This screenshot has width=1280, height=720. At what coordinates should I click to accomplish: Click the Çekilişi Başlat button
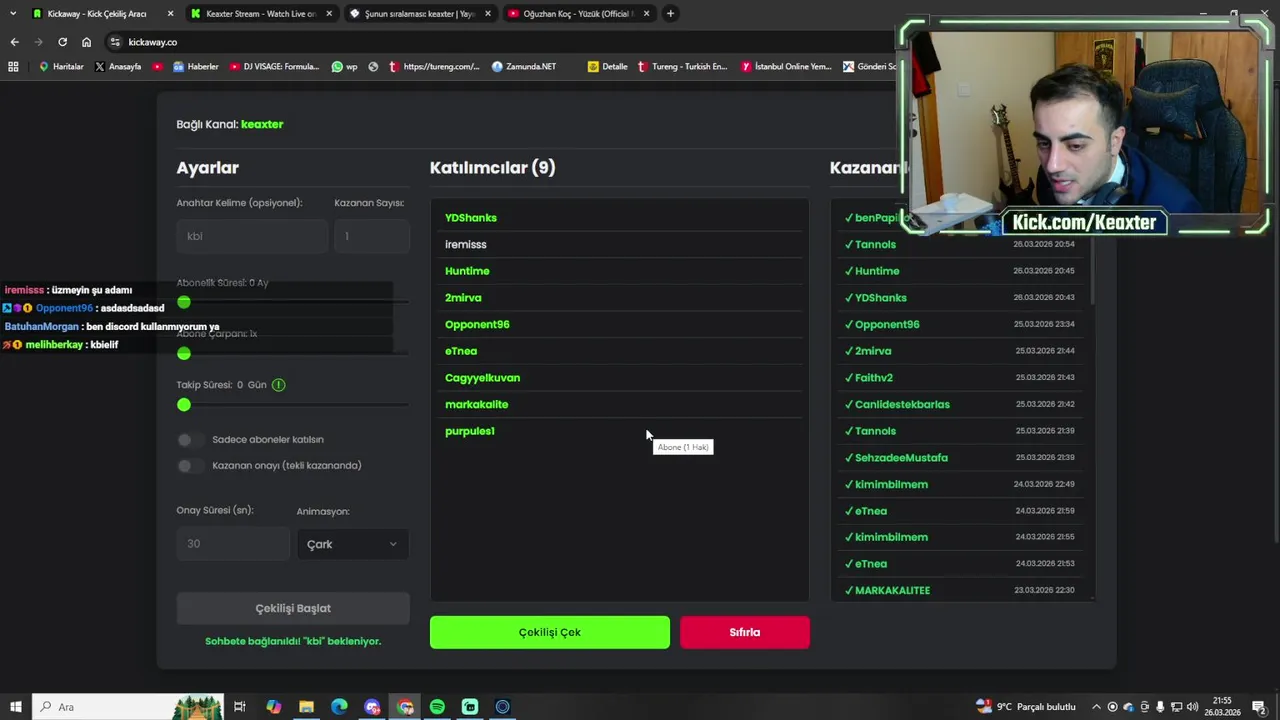pos(293,609)
